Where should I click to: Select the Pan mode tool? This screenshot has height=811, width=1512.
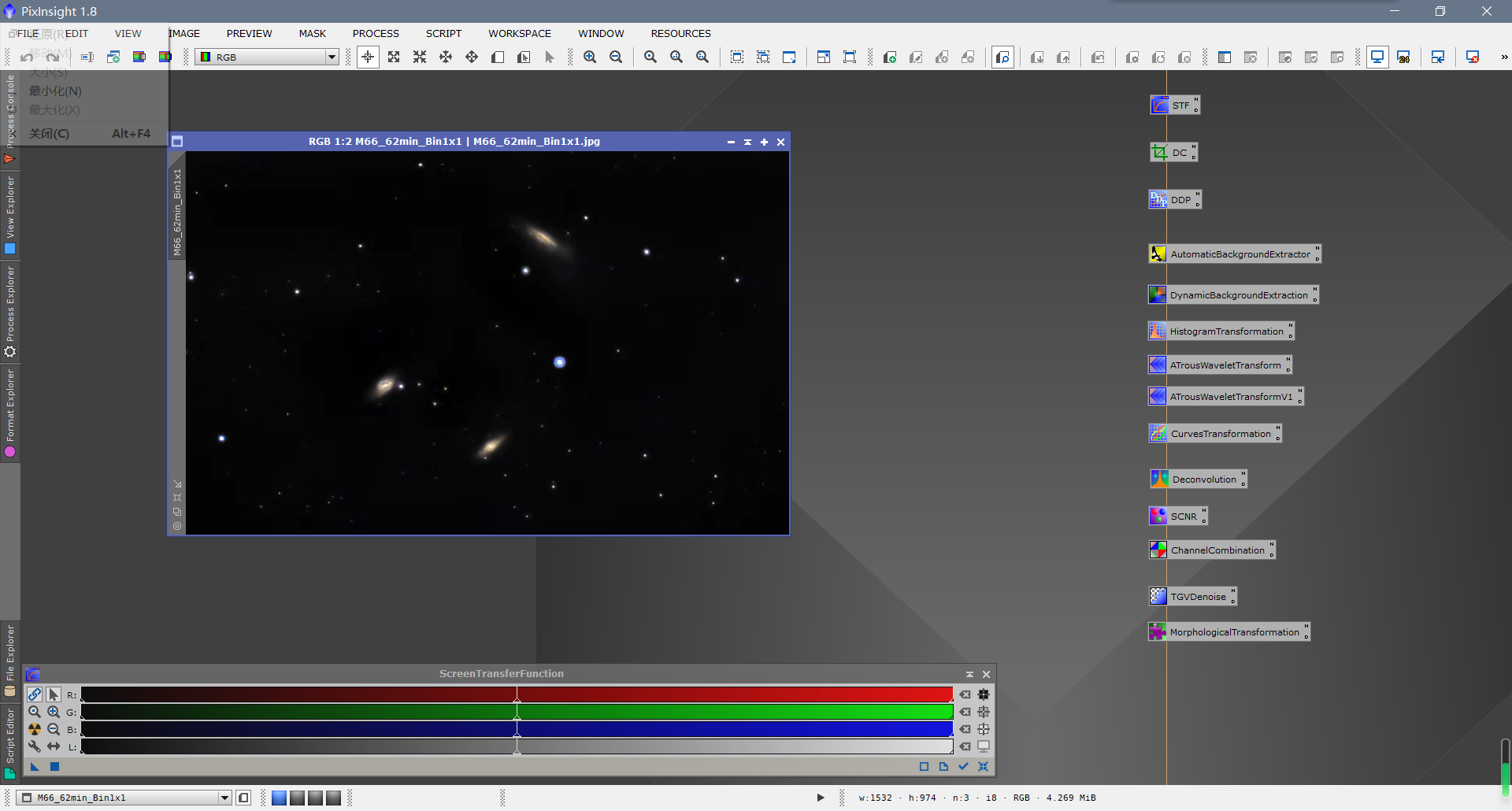[x=472, y=57]
